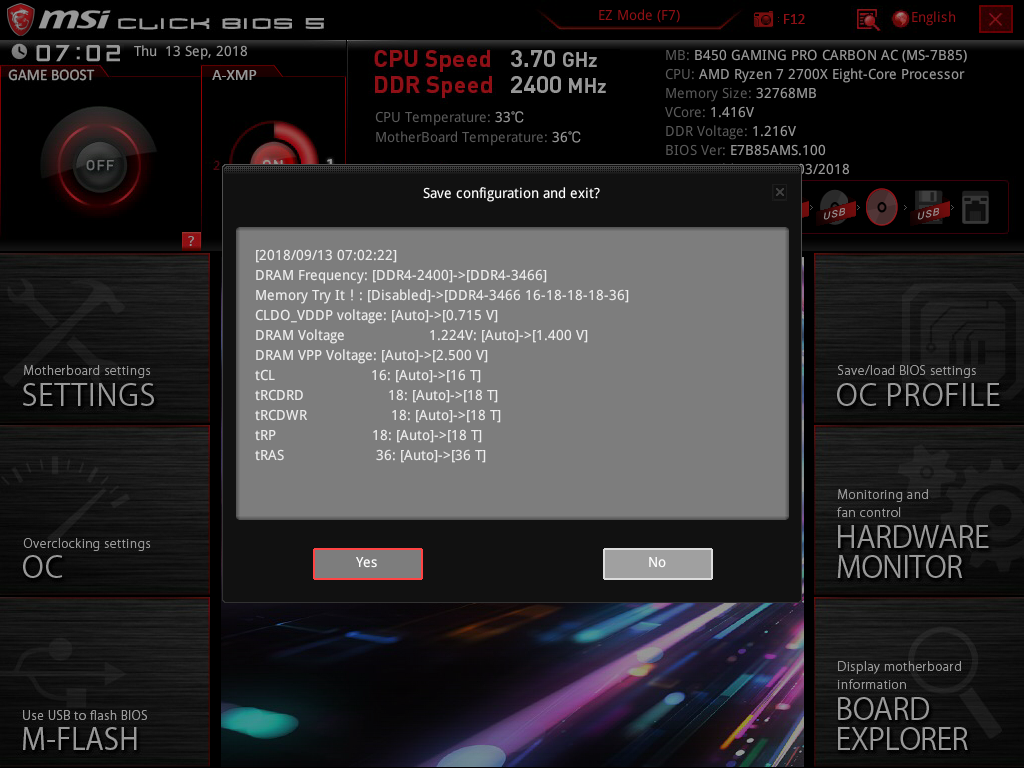
Task: Click the system time 07:02 display
Action: coord(78,52)
